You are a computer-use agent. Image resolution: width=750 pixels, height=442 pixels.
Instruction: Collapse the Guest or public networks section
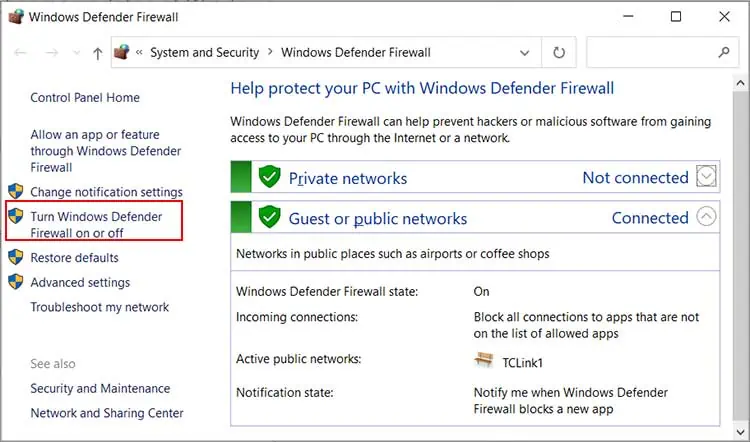(x=707, y=217)
